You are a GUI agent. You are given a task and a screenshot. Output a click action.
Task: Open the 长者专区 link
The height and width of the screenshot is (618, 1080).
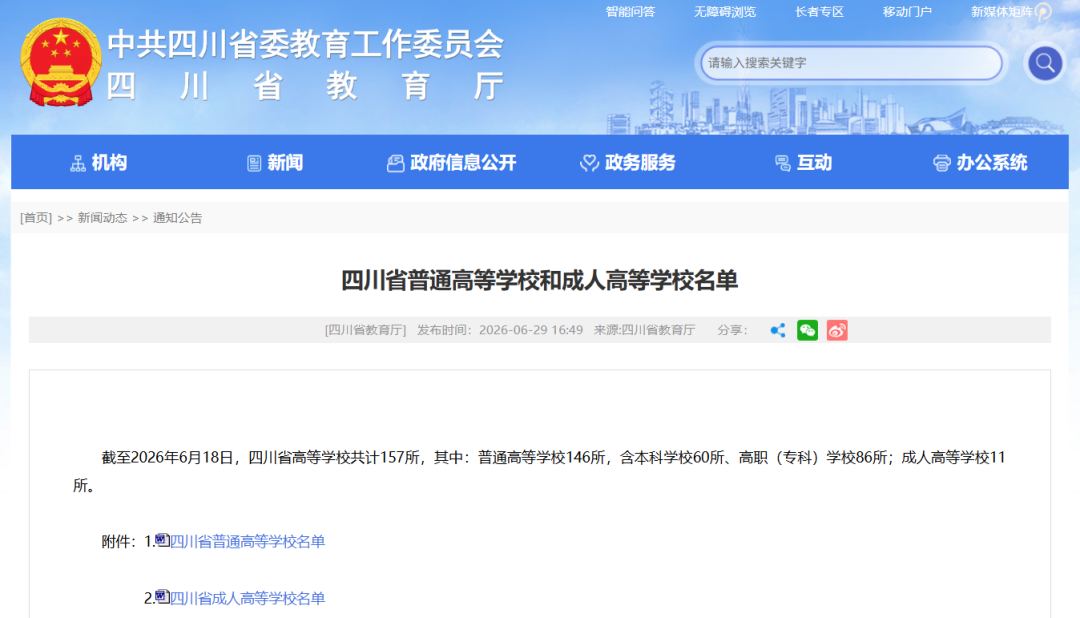tap(819, 12)
